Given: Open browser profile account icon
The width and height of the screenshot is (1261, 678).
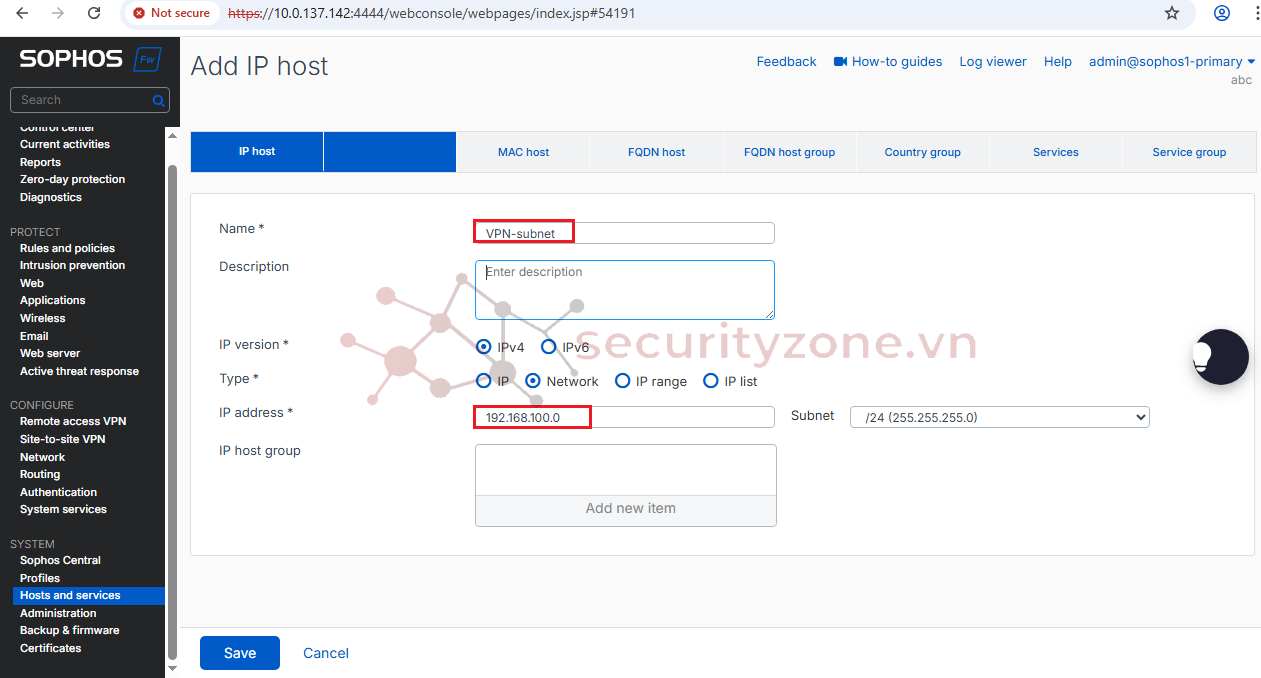Looking at the screenshot, I should (1221, 13).
